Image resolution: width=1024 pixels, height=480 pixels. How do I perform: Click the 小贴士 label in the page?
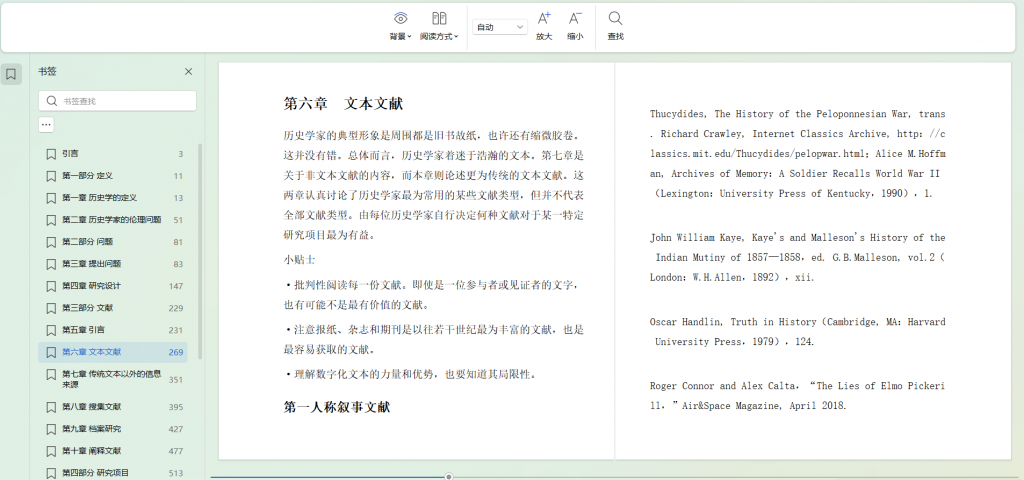coord(299,260)
